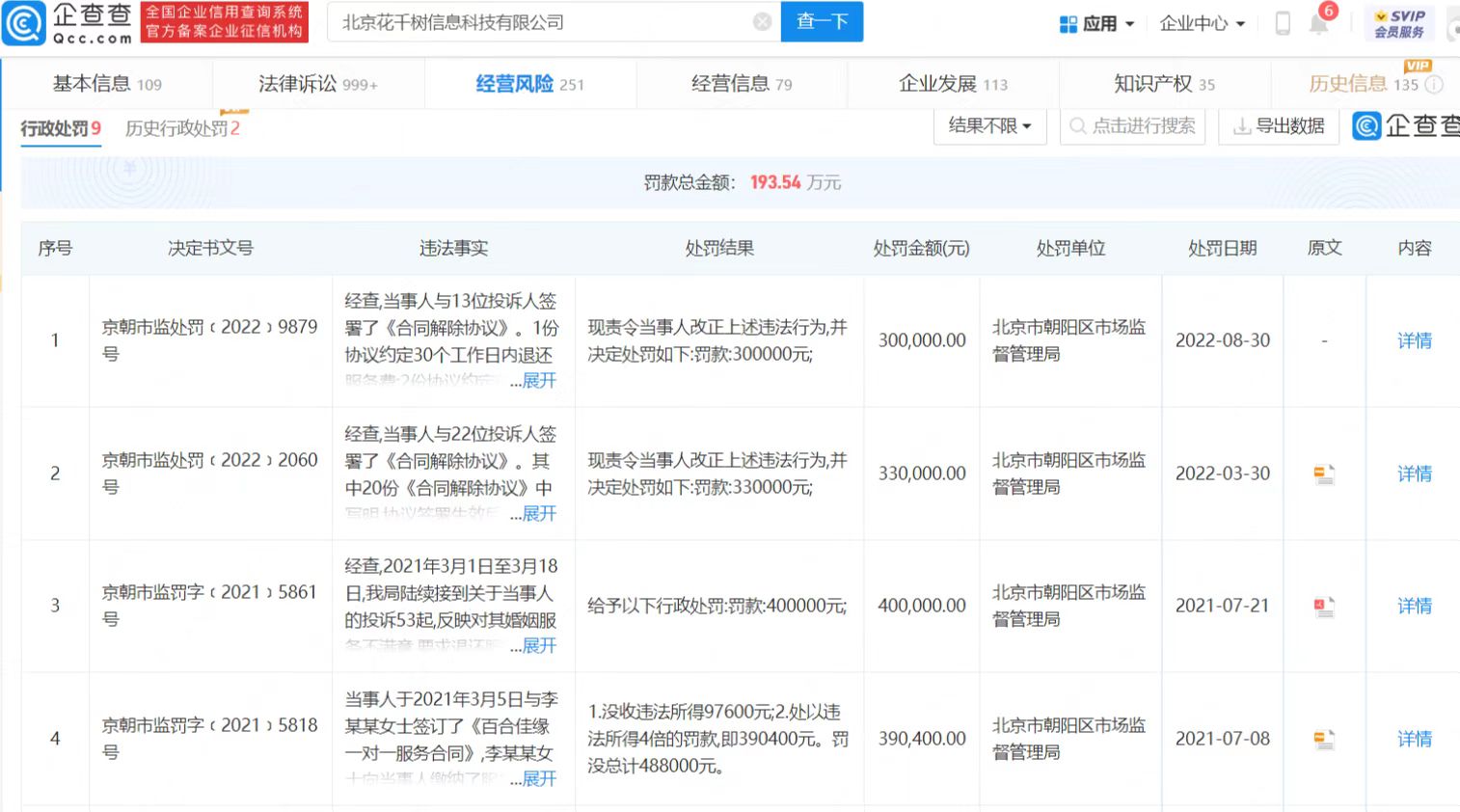The width and height of the screenshot is (1460, 812).
Task: Open the notifications bell
Action: tap(1318, 24)
